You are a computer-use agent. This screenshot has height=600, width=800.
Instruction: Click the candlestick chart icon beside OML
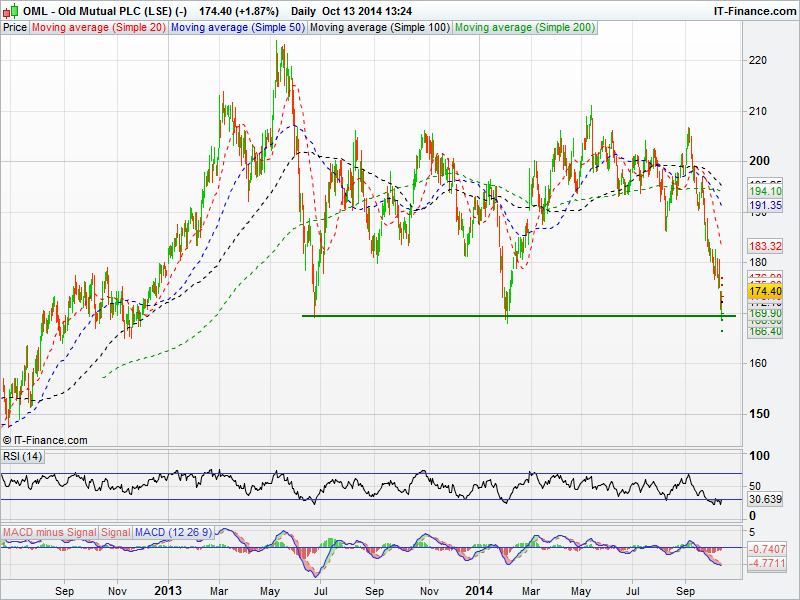(x=11, y=10)
